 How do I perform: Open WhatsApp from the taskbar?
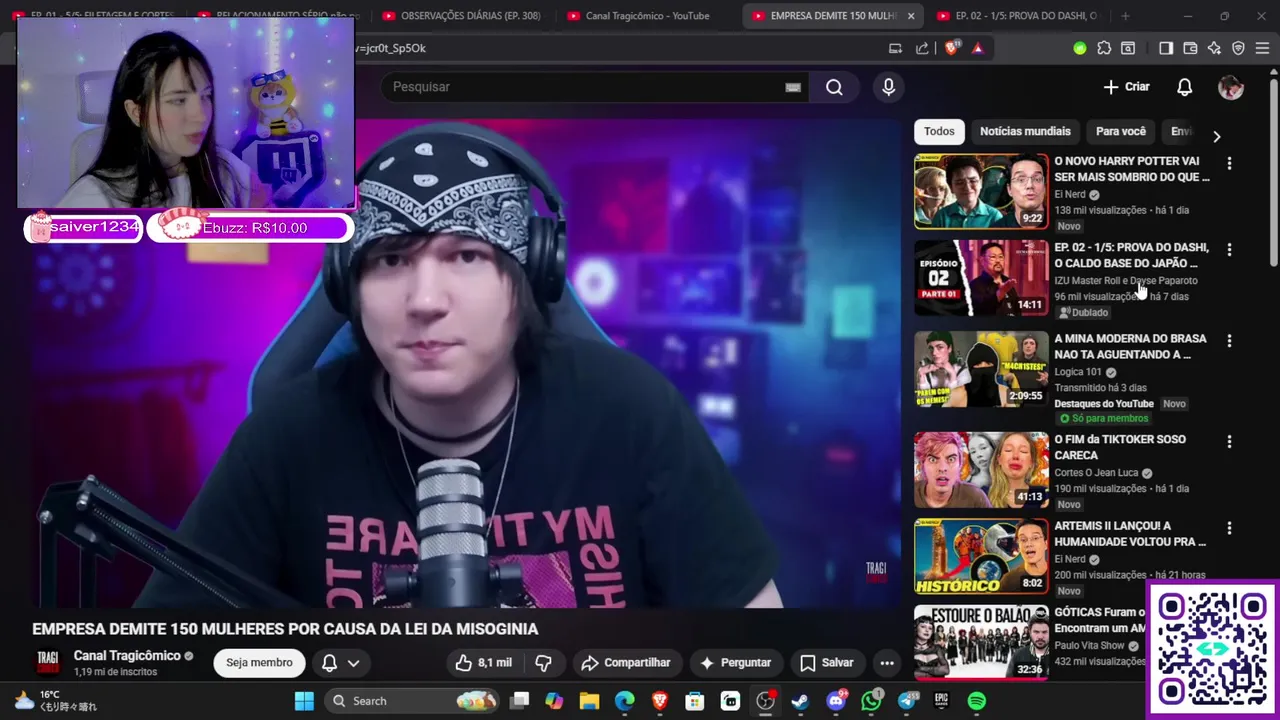(x=872, y=701)
